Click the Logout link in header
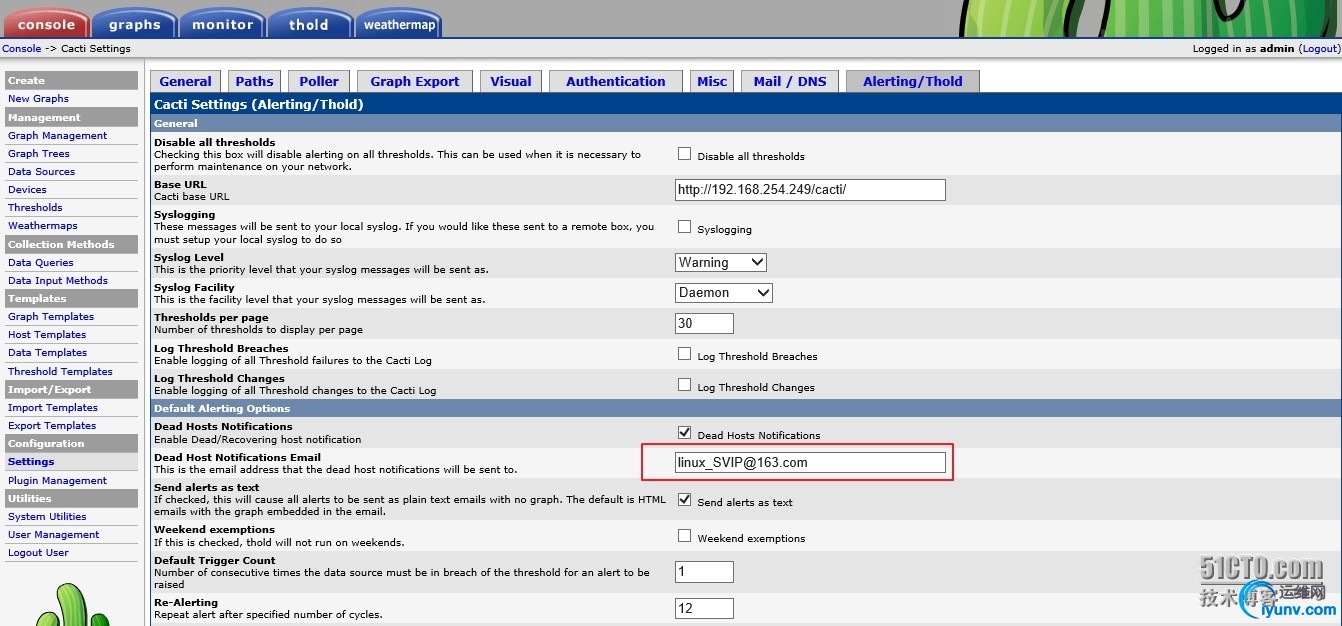This screenshot has height=626, width=1342. coord(1319,48)
